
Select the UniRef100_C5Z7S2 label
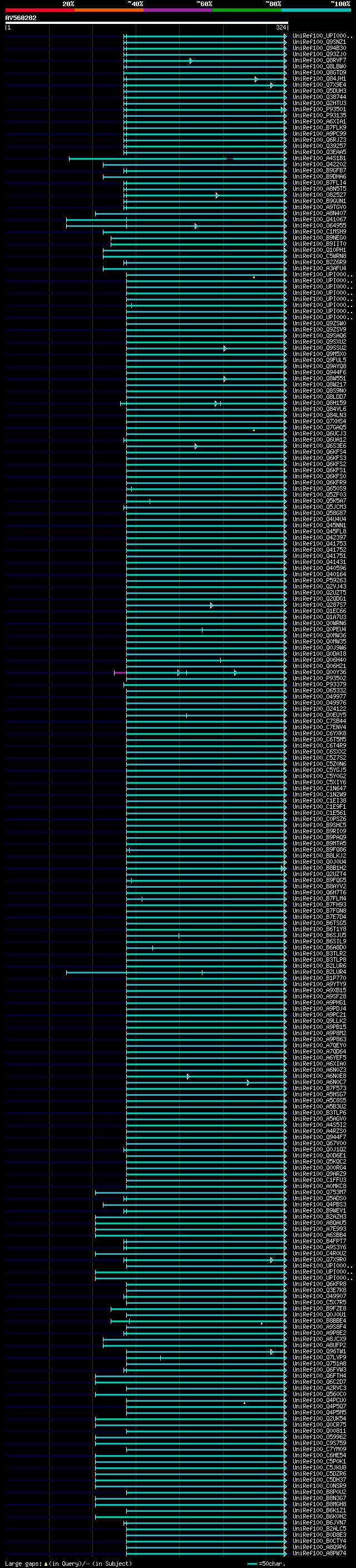click(x=319, y=758)
